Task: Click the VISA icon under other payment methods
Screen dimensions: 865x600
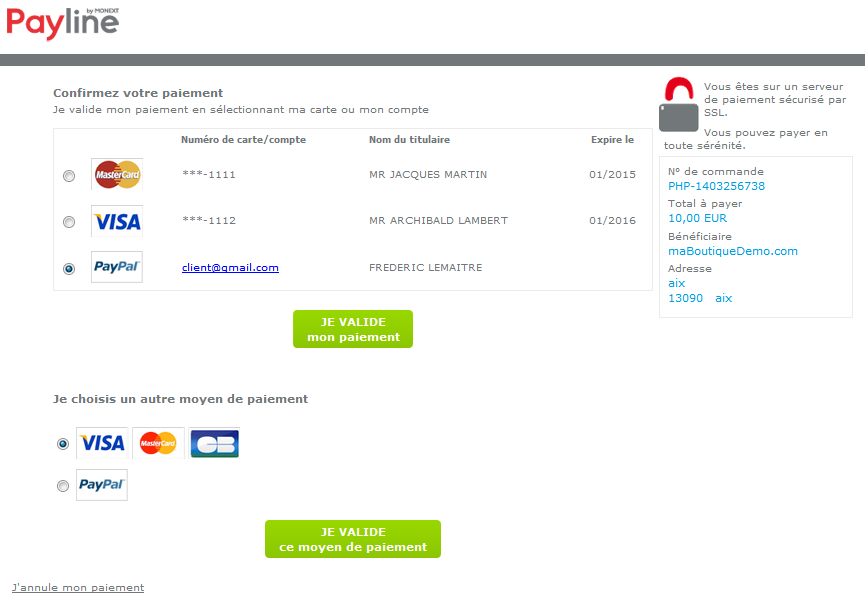Action: coord(102,443)
